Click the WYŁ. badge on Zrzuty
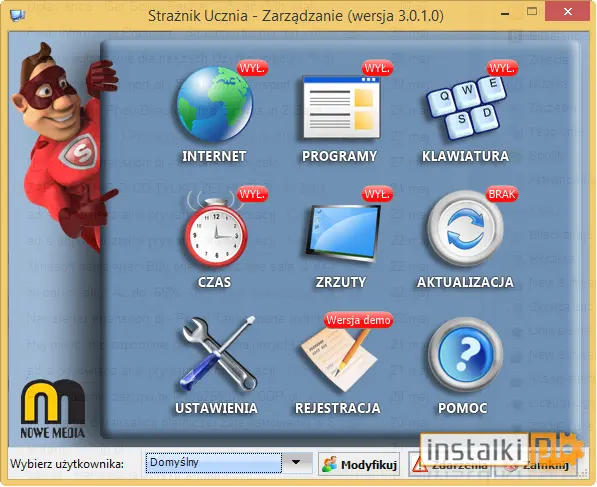This screenshot has width=597, height=487. pyautogui.click(x=377, y=194)
